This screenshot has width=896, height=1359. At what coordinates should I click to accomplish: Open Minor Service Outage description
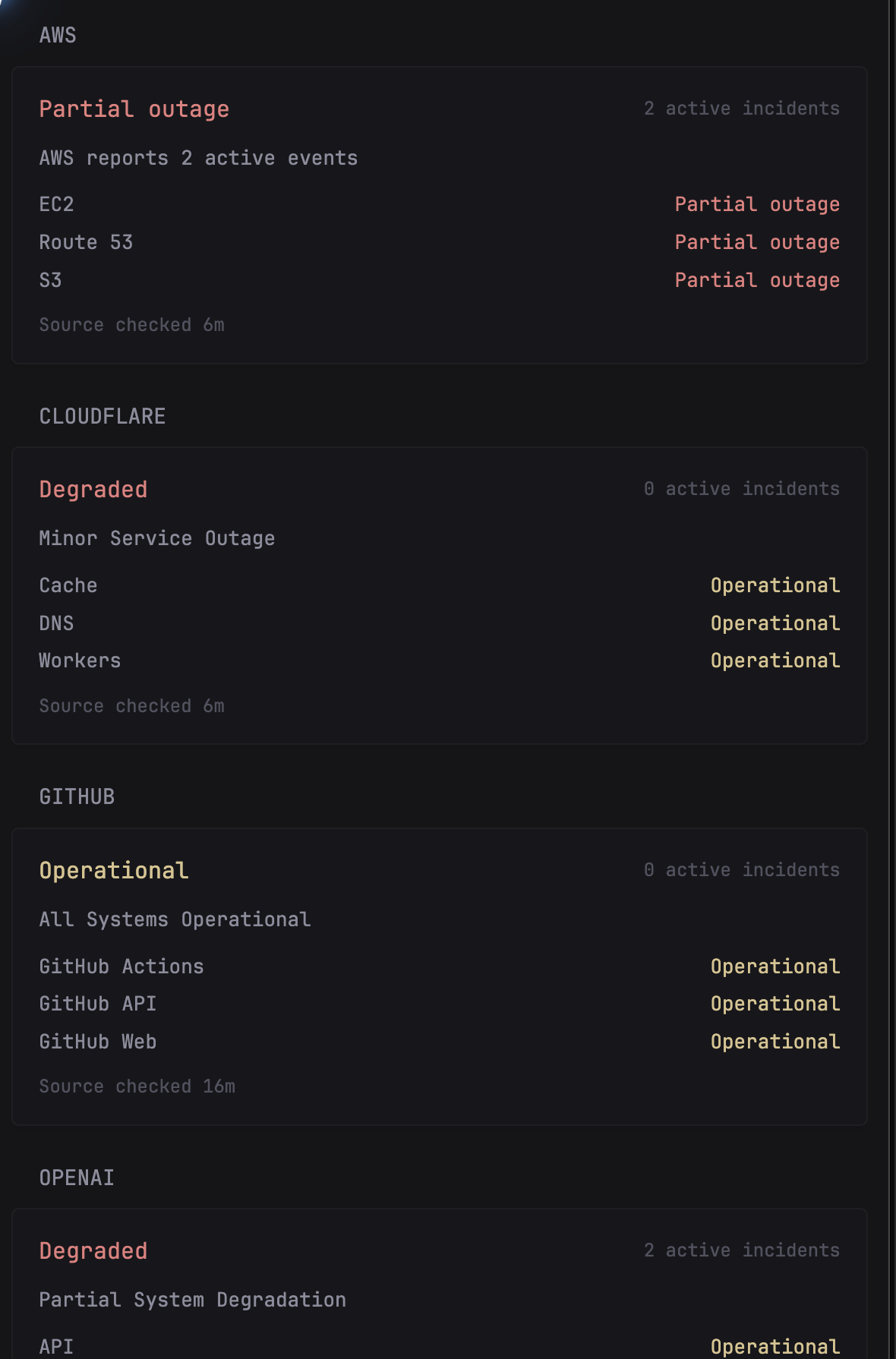coord(157,538)
